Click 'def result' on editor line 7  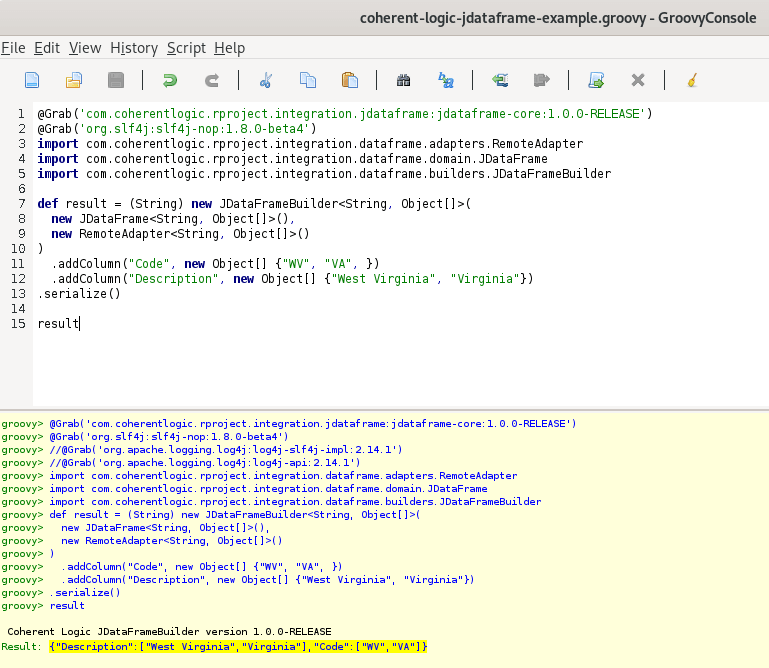coord(72,204)
